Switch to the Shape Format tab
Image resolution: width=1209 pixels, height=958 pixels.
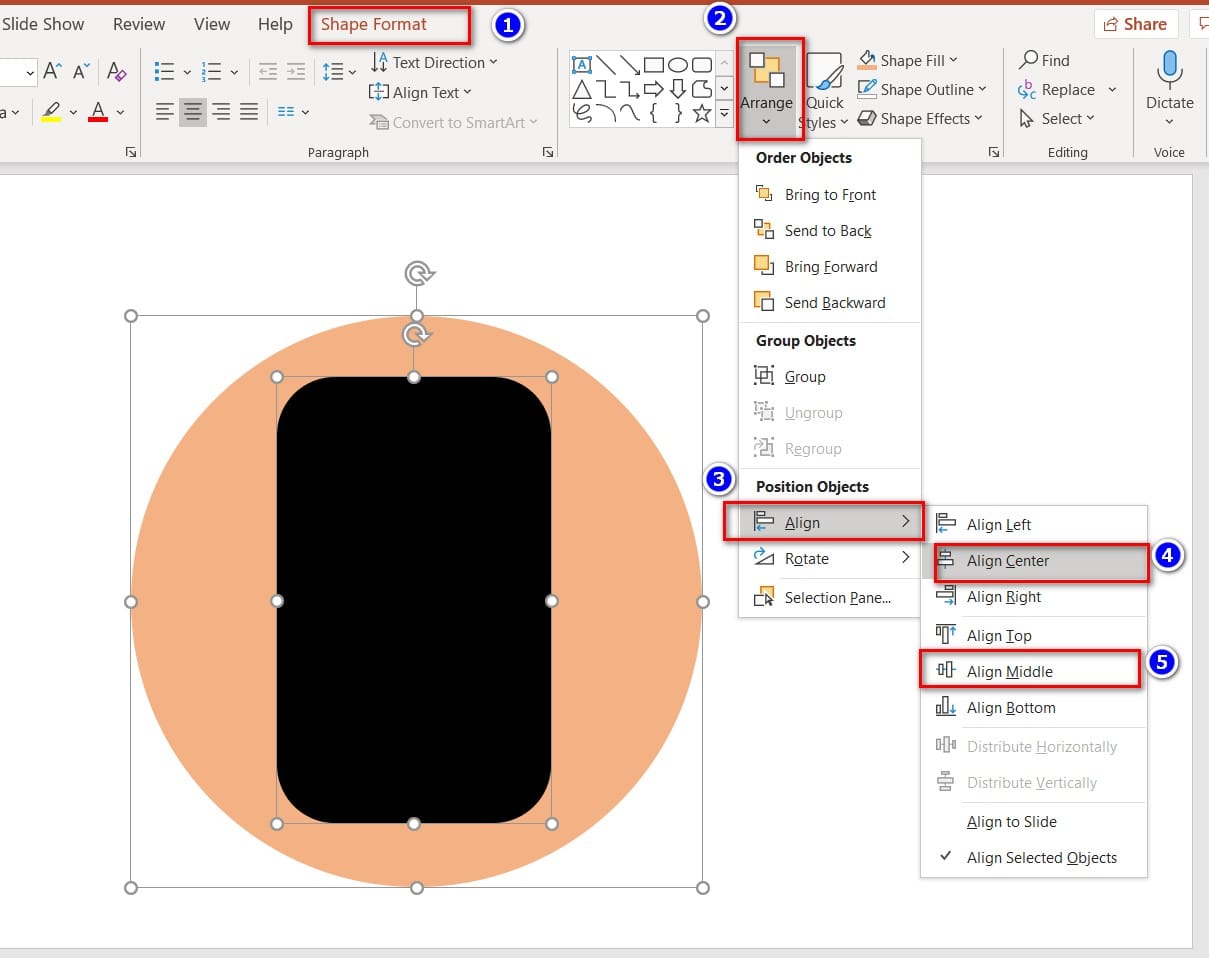click(374, 25)
